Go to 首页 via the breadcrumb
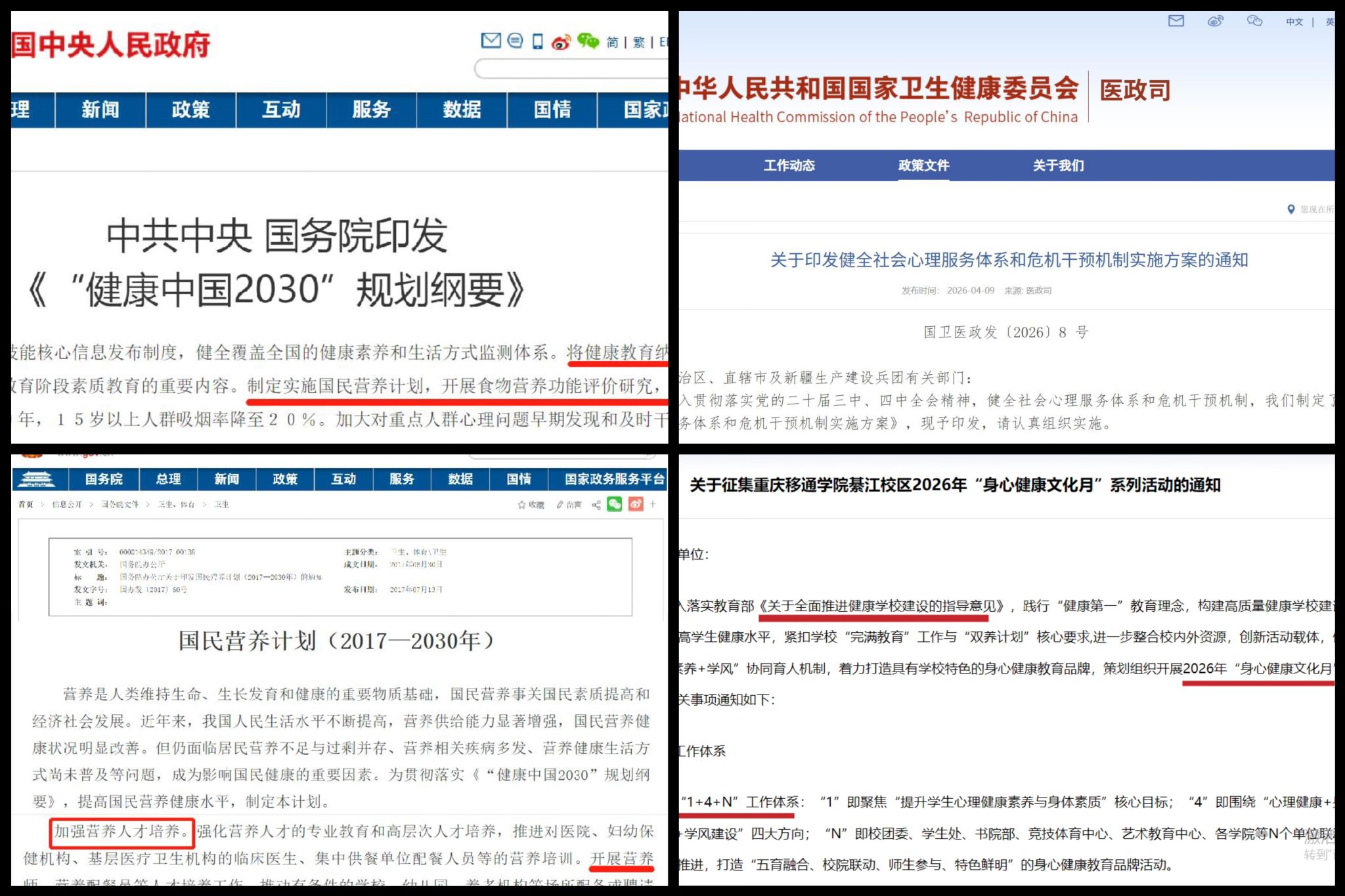 pyautogui.click(x=26, y=505)
